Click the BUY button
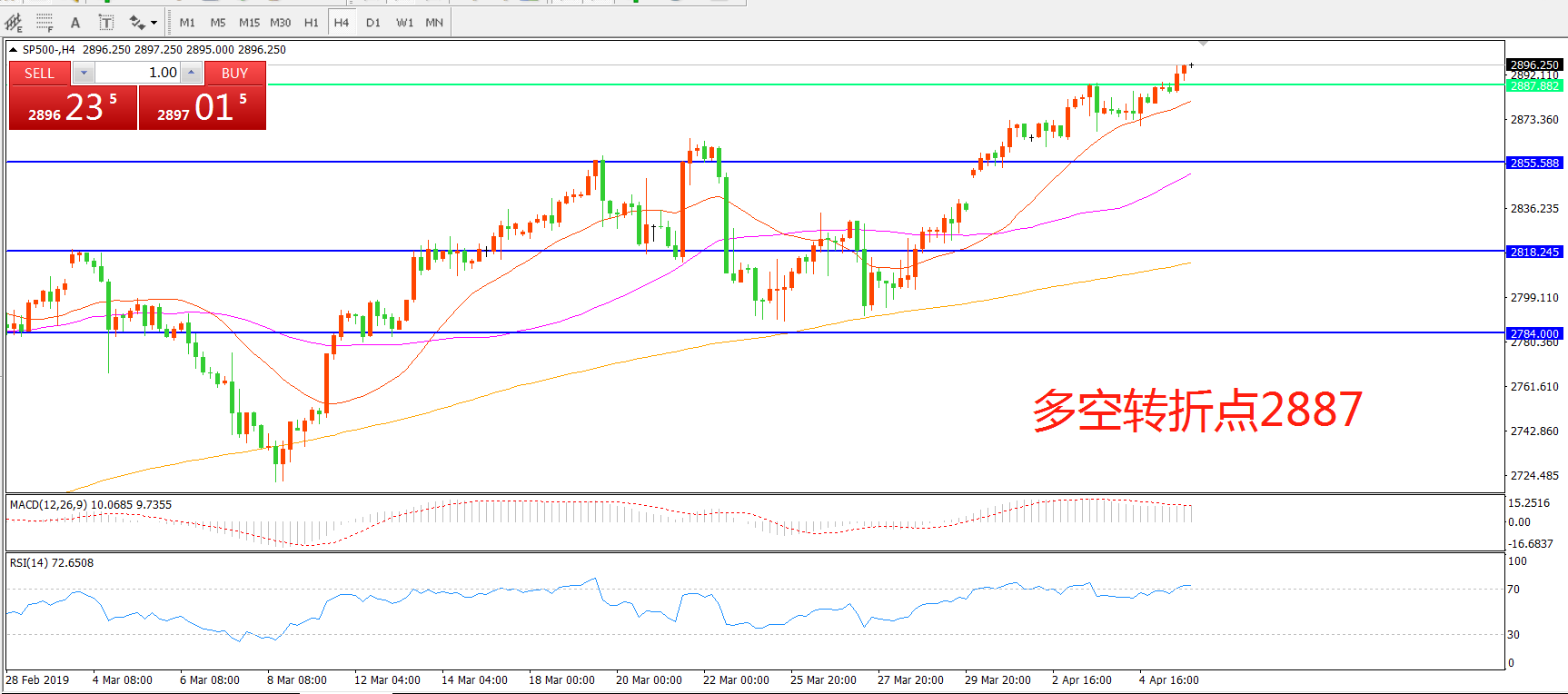 point(234,74)
